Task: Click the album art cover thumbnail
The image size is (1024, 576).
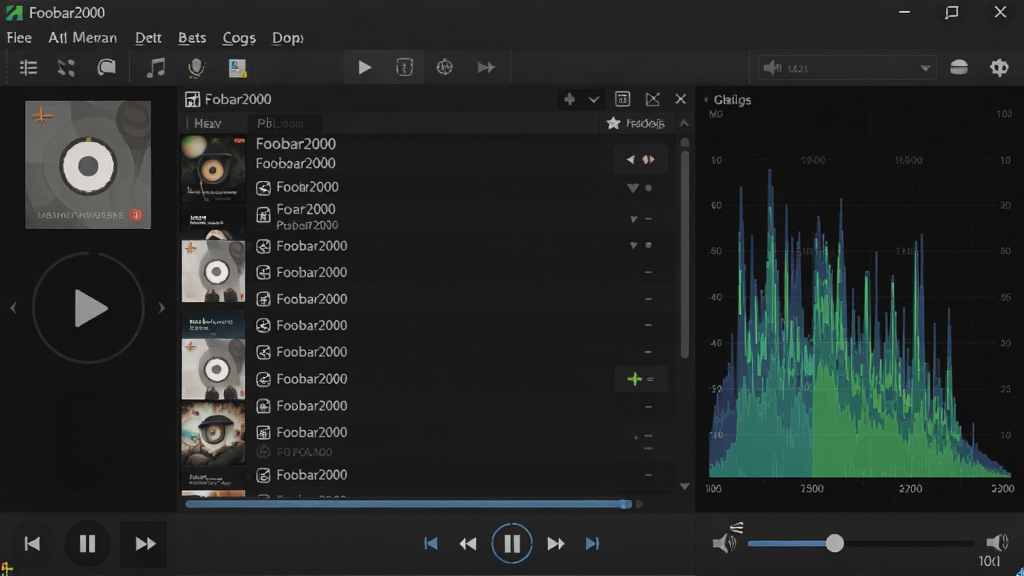Action: click(x=88, y=165)
